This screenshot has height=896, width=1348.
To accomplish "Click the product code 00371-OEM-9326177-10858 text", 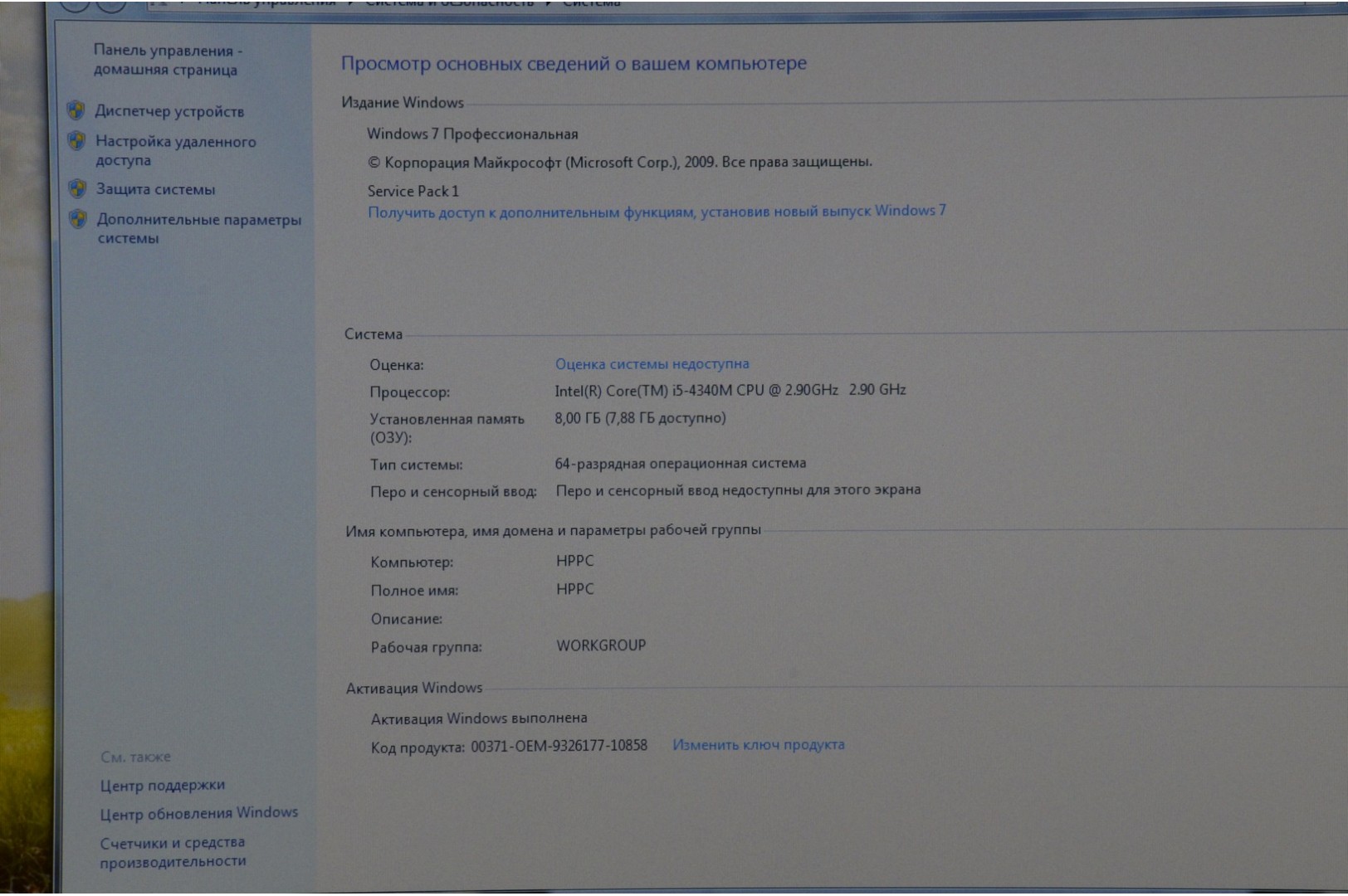I will coord(559,746).
